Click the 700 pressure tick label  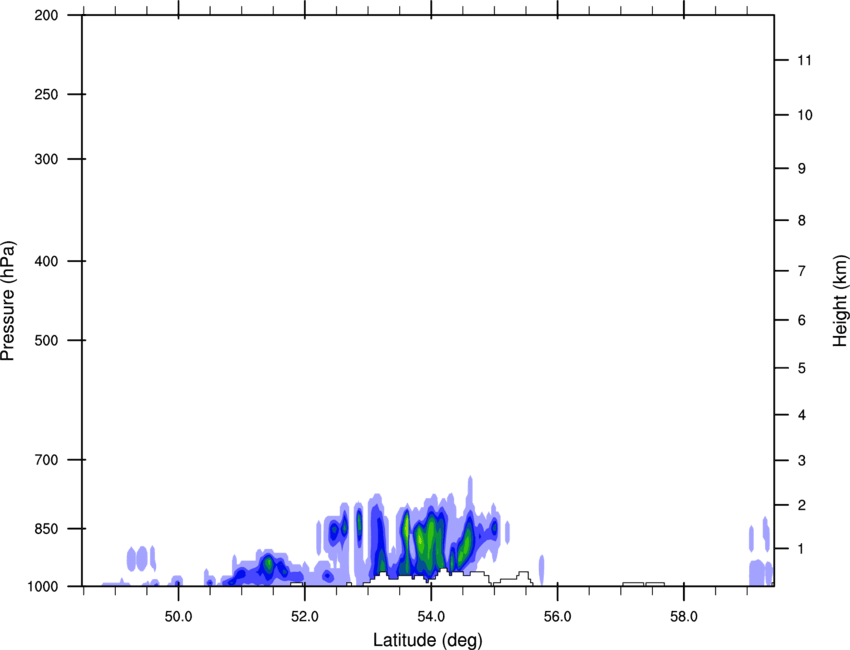coord(46,459)
